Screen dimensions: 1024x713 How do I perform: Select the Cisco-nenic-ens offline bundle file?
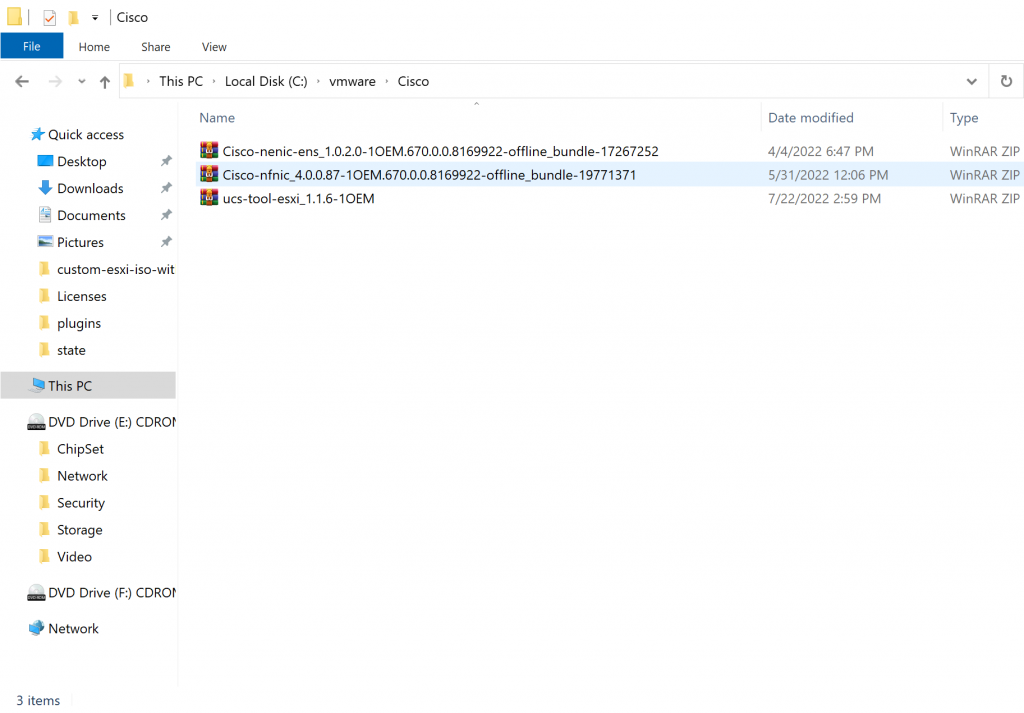click(x=440, y=151)
